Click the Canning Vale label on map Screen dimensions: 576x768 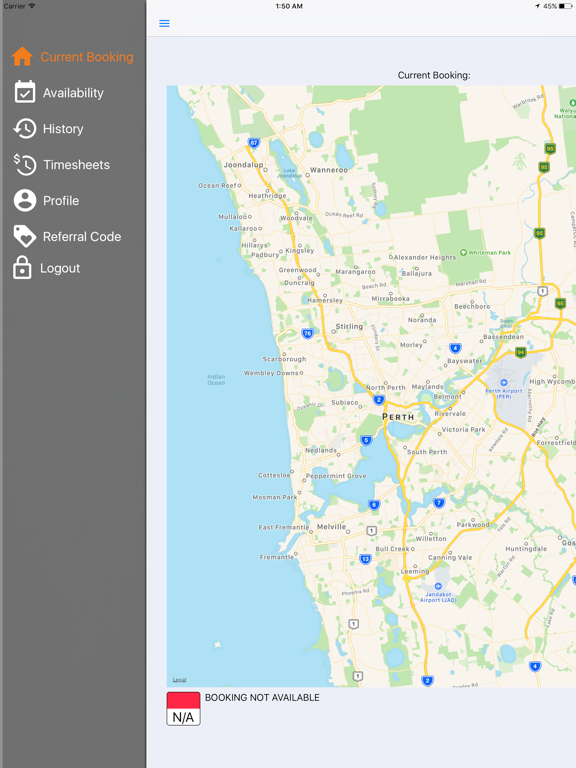[x=450, y=557]
